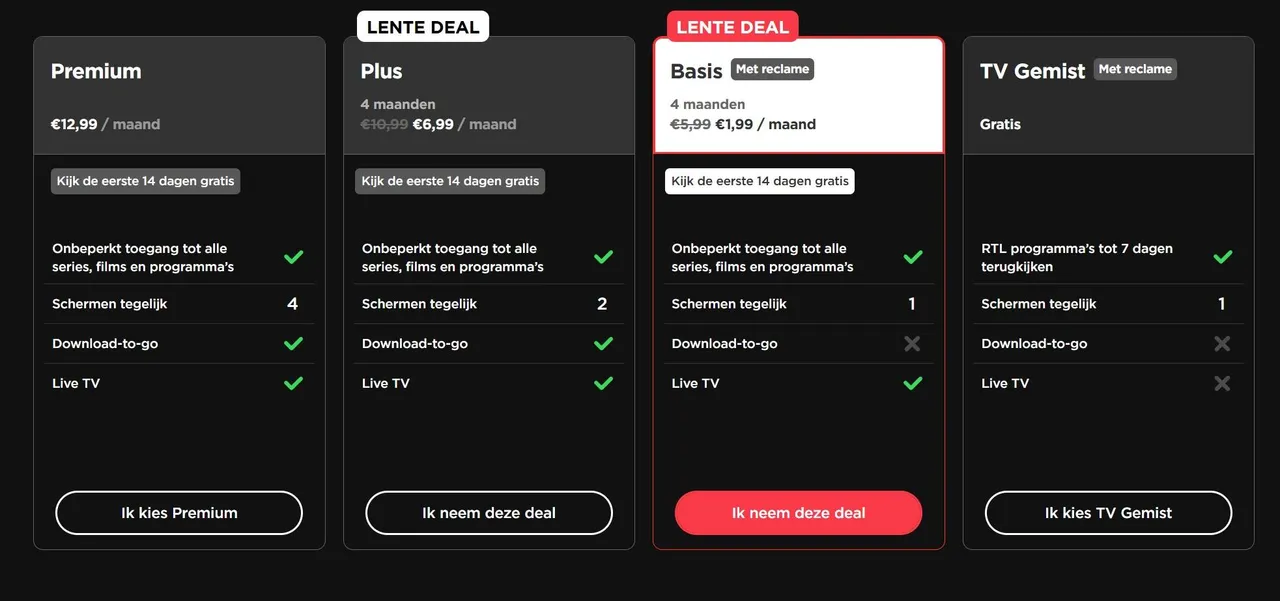The height and width of the screenshot is (601, 1280).
Task: Click the red LENTE DEAL badge above Basis
Action: (733, 27)
